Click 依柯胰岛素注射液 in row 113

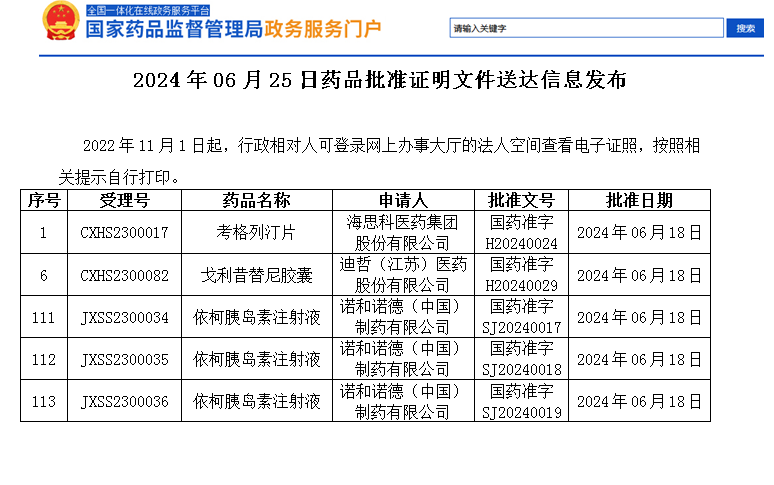click(257, 401)
